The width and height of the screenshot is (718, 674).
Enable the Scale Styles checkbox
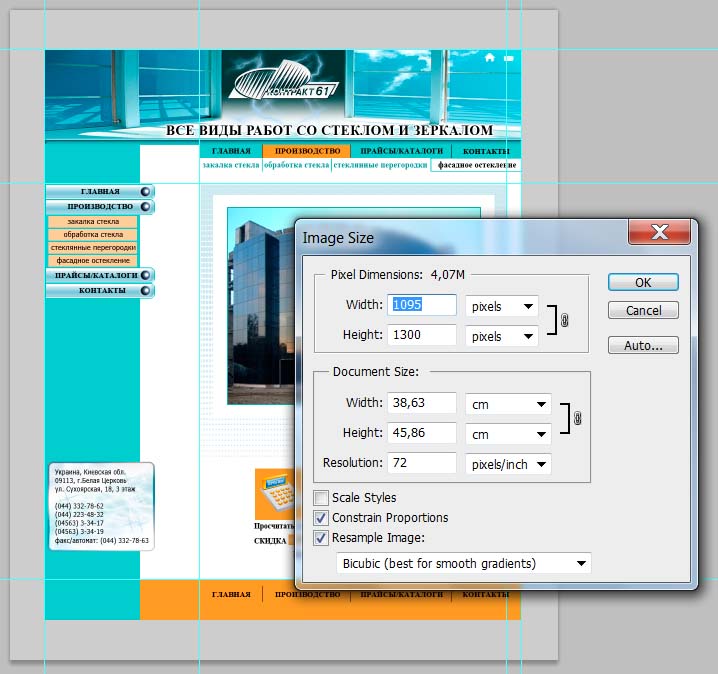(x=321, y=498)
